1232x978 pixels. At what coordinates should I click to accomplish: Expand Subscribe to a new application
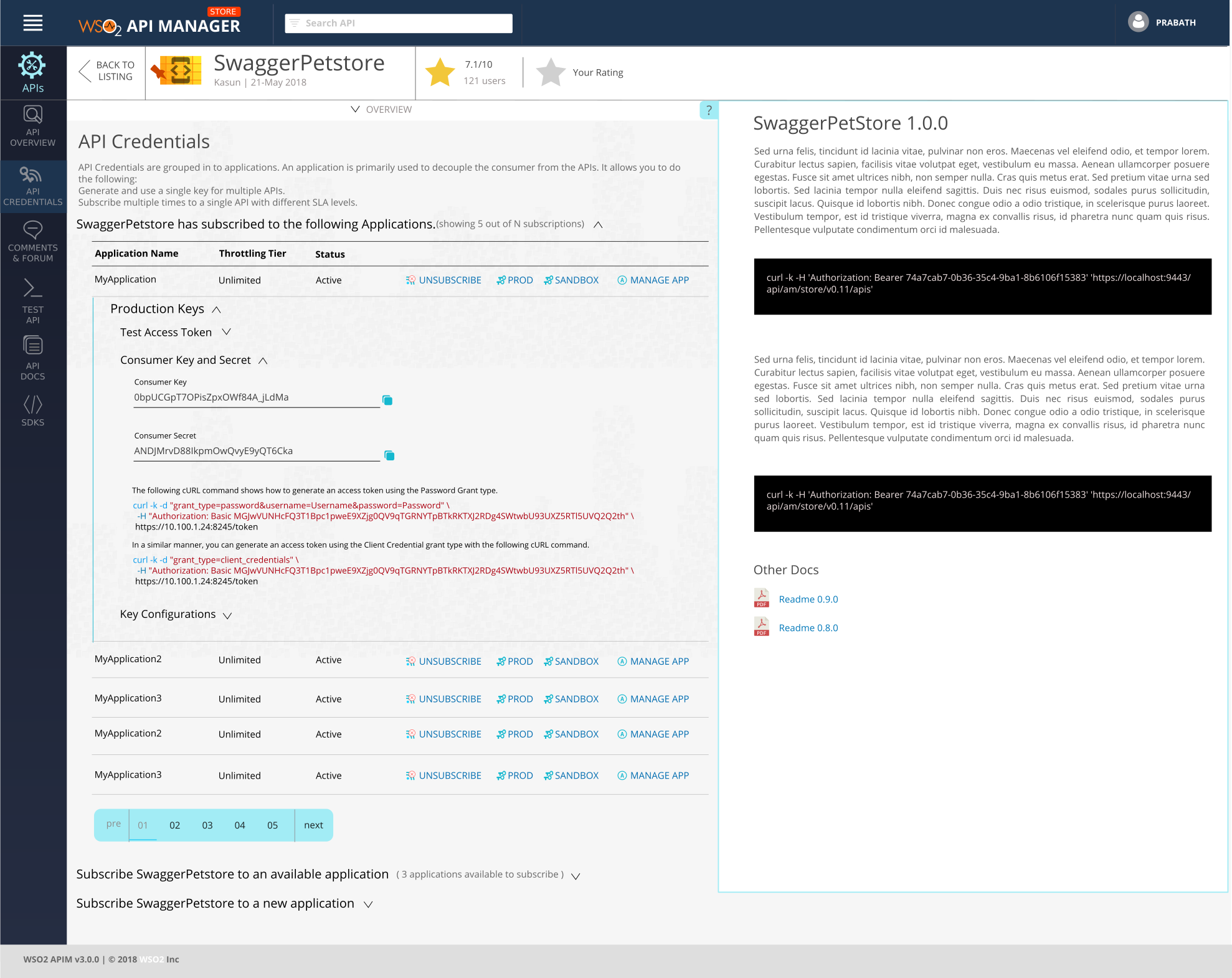coord(368,904)
